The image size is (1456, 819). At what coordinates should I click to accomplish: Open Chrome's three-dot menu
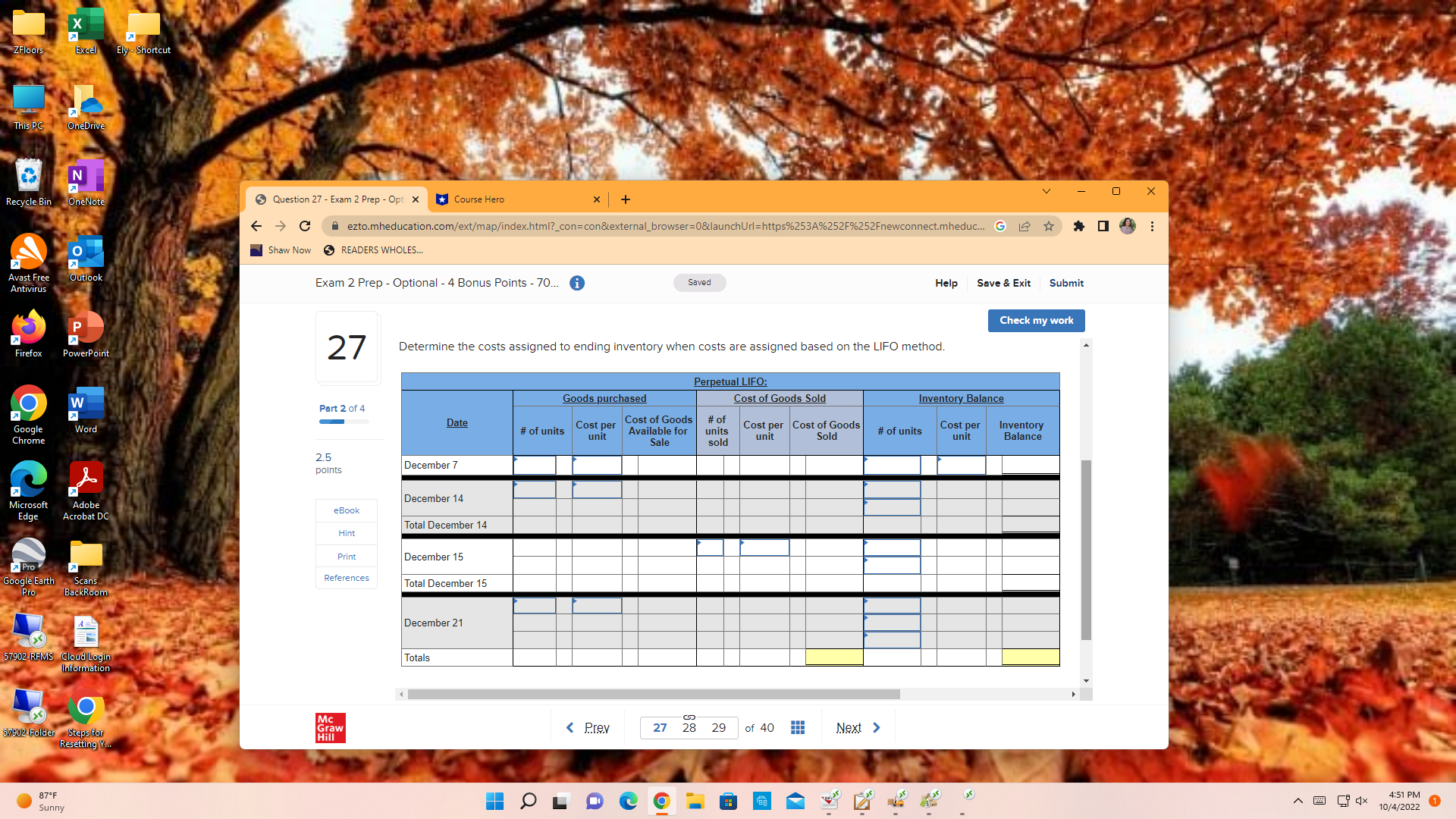pos(1152,226)
